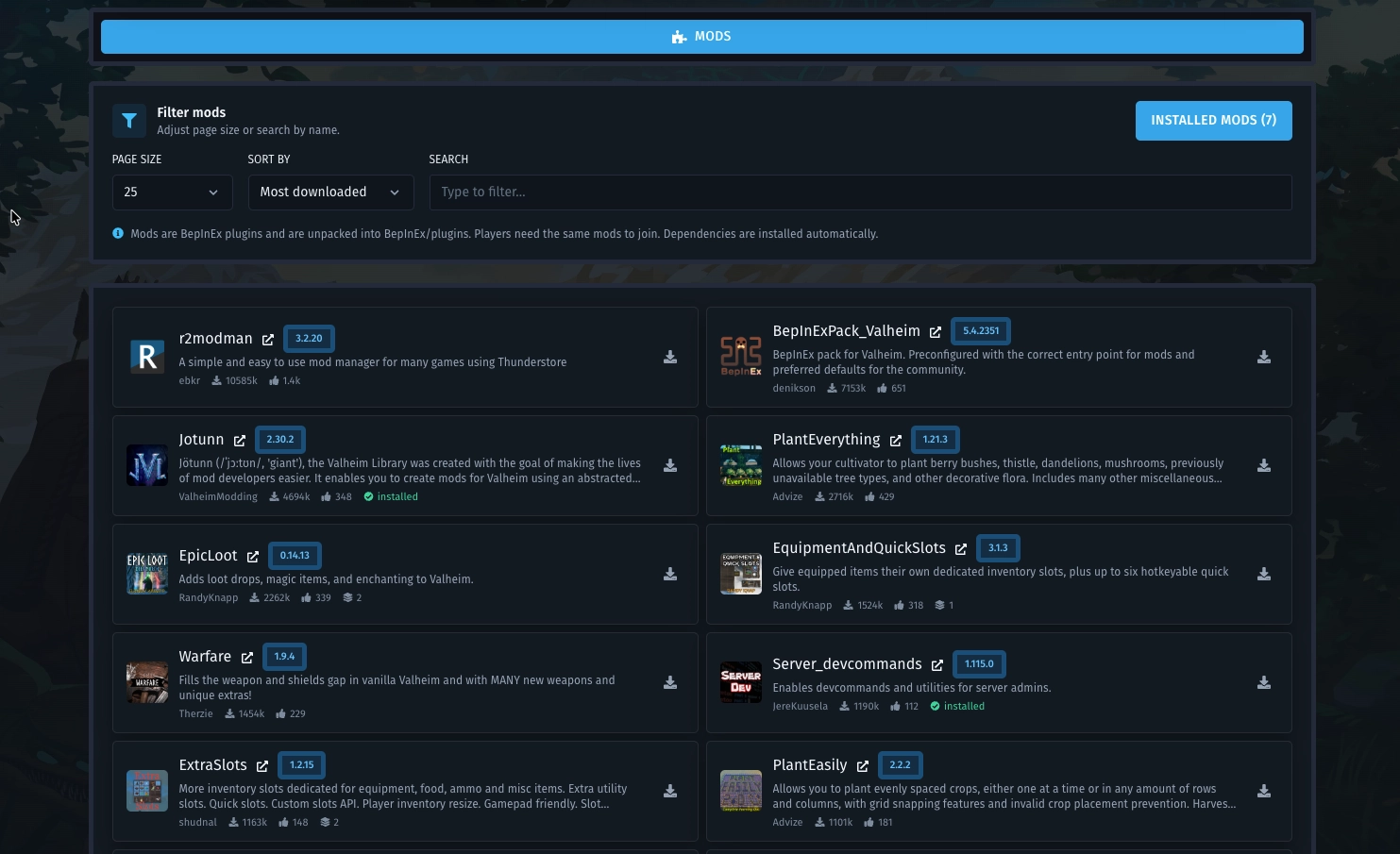Click BepInExPack version badge 5.4.2351
The height and width of the screenshot is (854, 1400).
981,330
